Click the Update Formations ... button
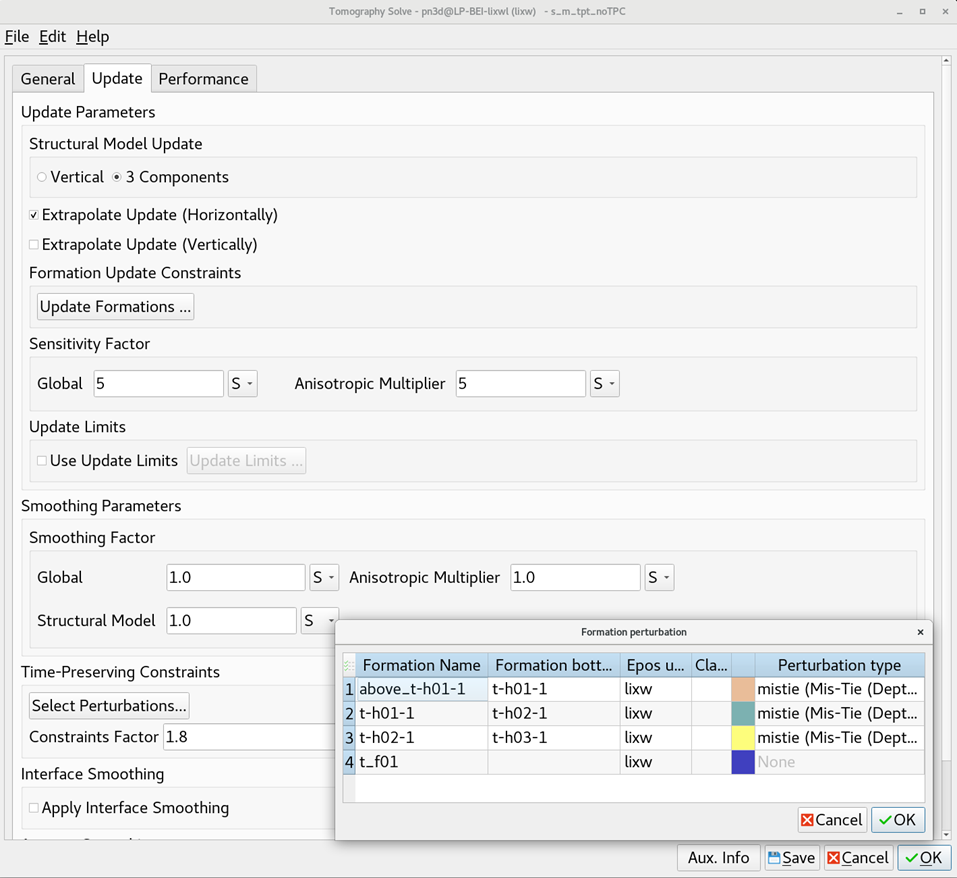Image resolution: width=957 pixels, height=878 pixels. (x=115, y=306)
